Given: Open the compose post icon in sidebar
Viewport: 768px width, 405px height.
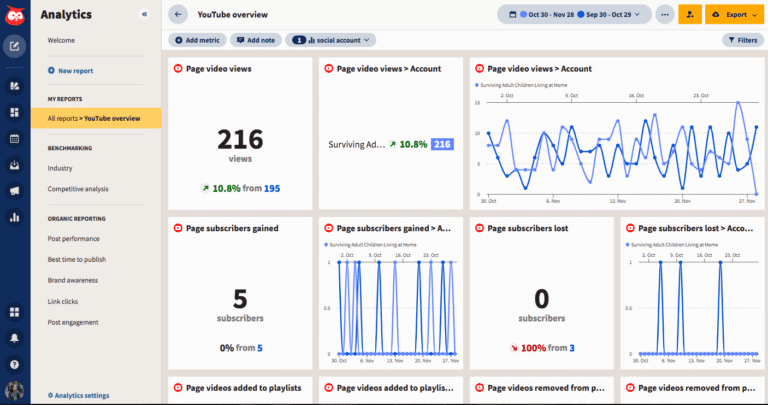Looking at the screenshot, I should (14, 46).
